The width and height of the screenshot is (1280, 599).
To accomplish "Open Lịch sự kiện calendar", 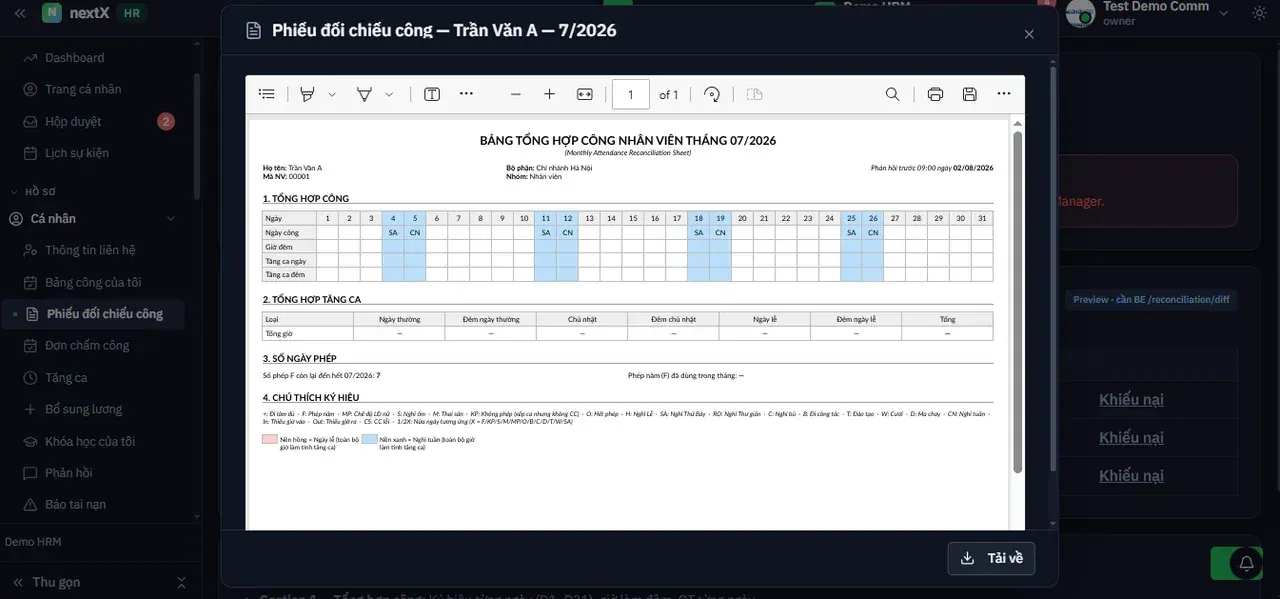I will tap(77, 153).
